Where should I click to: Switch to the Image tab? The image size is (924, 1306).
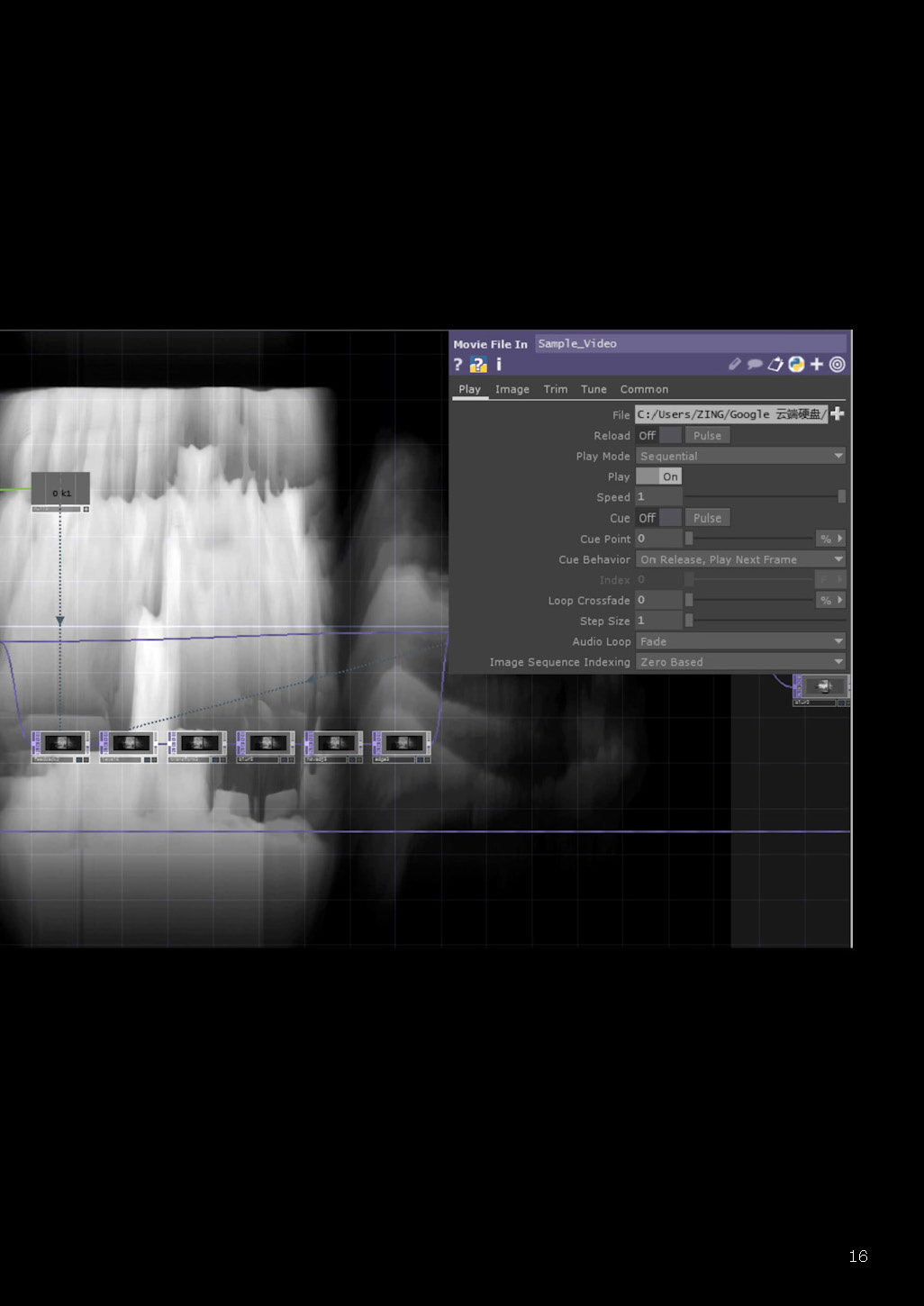pyautogui.click(x=512, y=389)
